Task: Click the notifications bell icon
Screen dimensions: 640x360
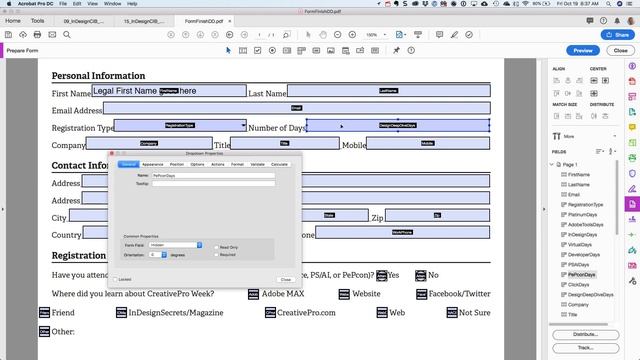Action: click(617, 20)
